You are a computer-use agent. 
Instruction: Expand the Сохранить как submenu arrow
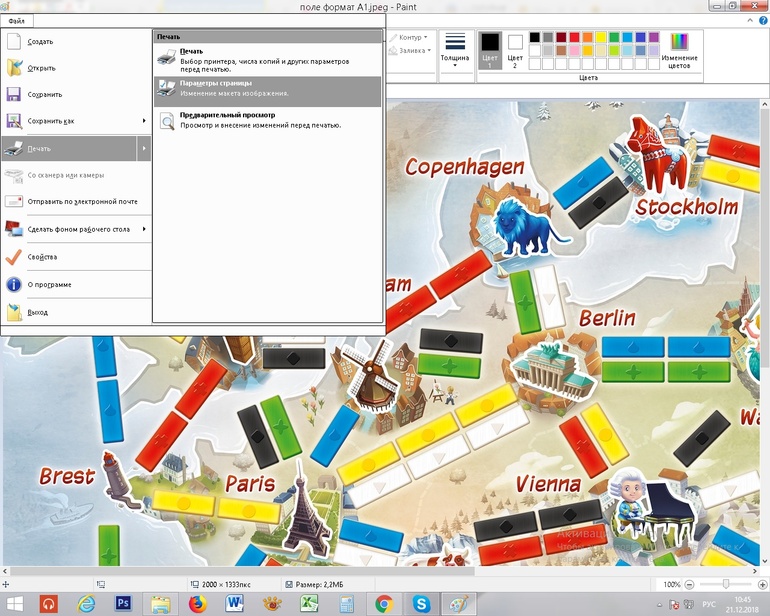pyautogui.click(x=144, y=121)
